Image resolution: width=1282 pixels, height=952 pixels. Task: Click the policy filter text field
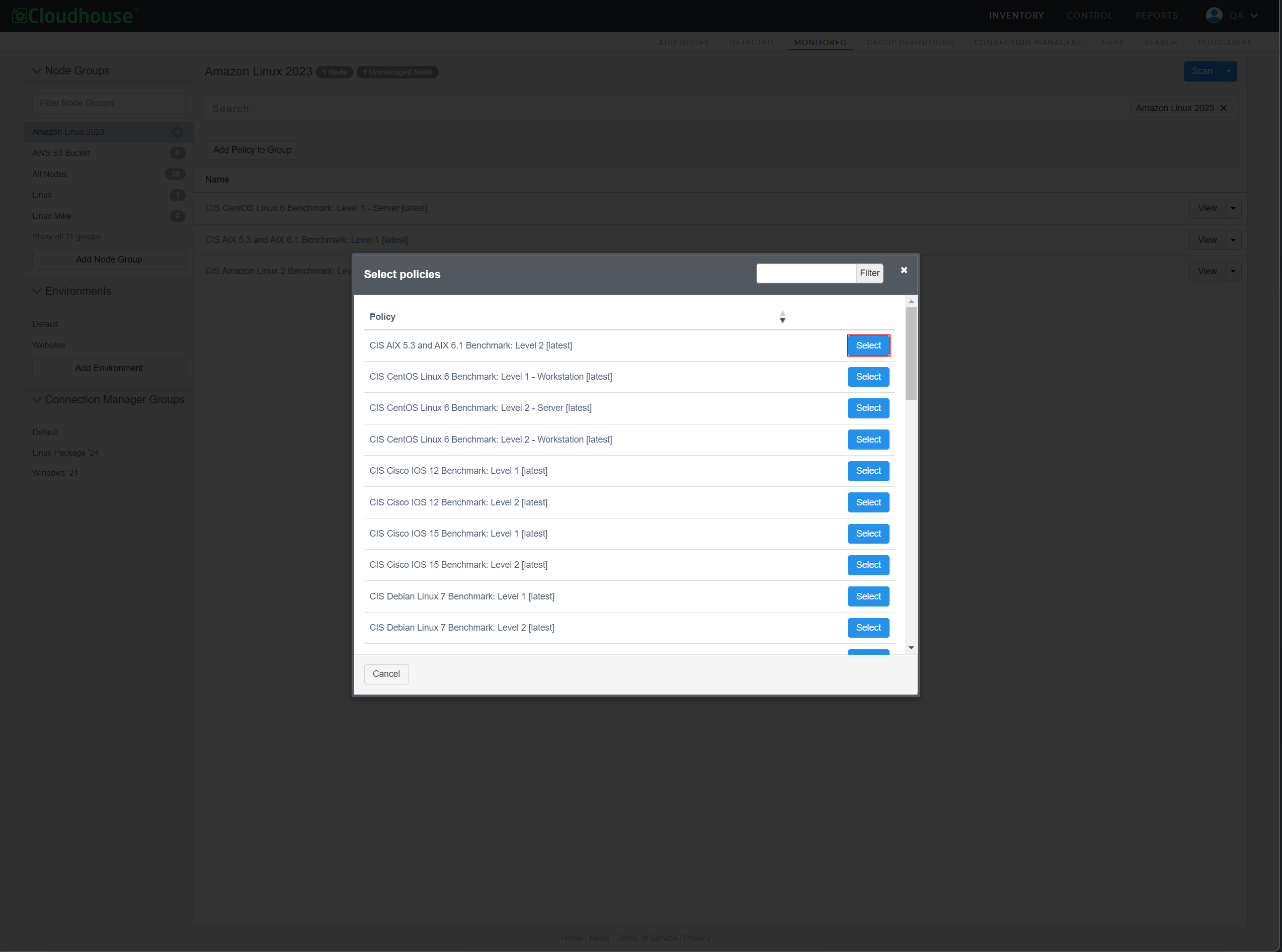806,273
